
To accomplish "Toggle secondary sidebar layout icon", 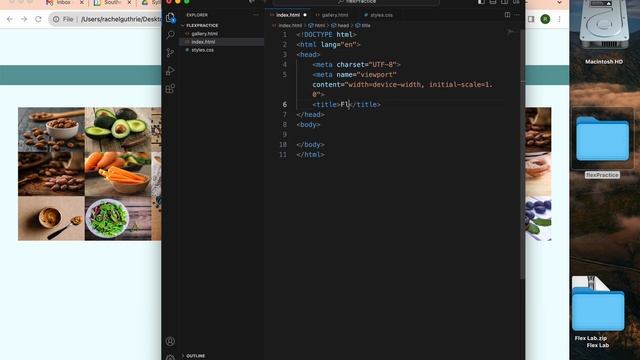I will (x=505, y=2).
